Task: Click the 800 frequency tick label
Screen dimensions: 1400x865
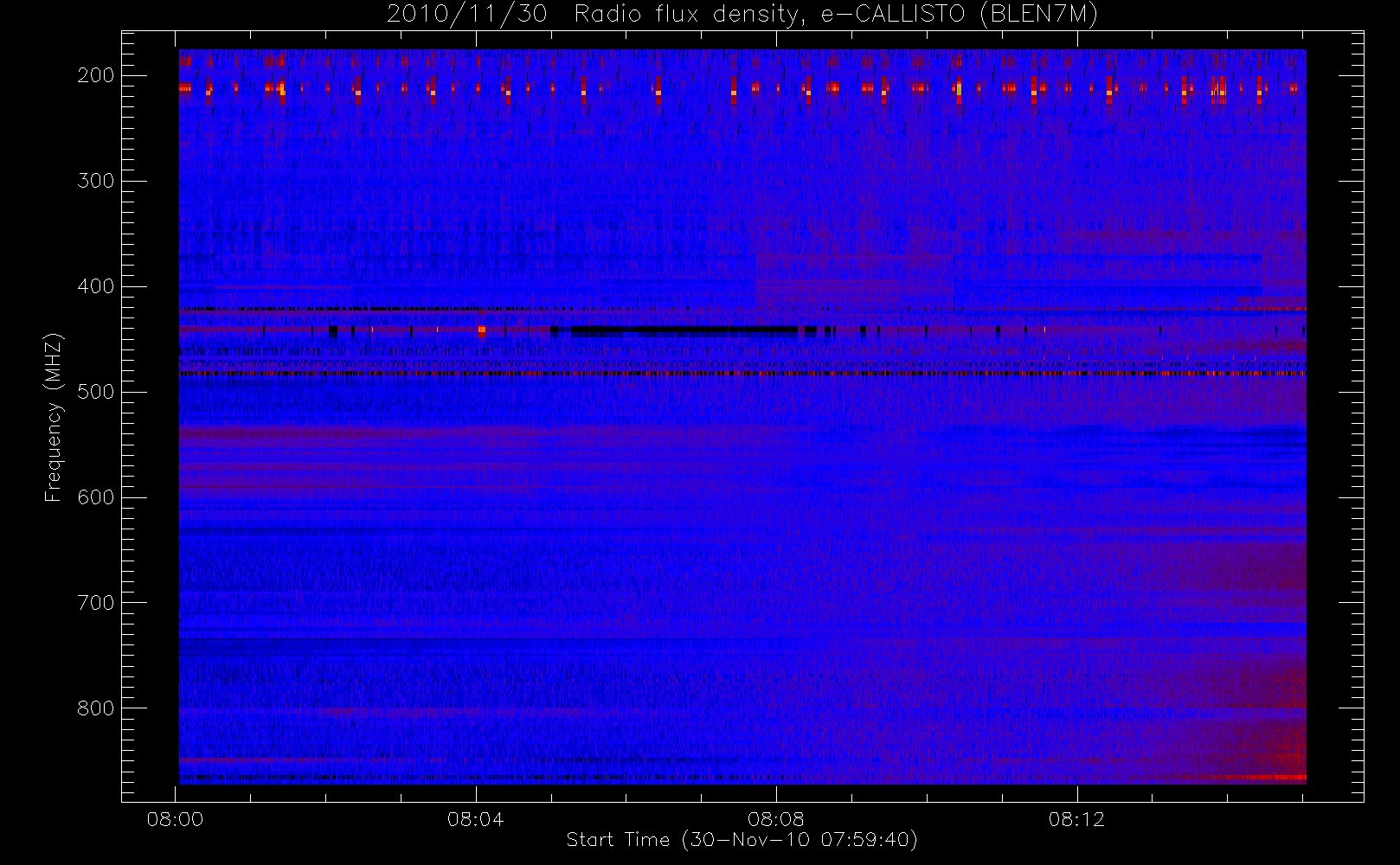Action: point(96,708)
